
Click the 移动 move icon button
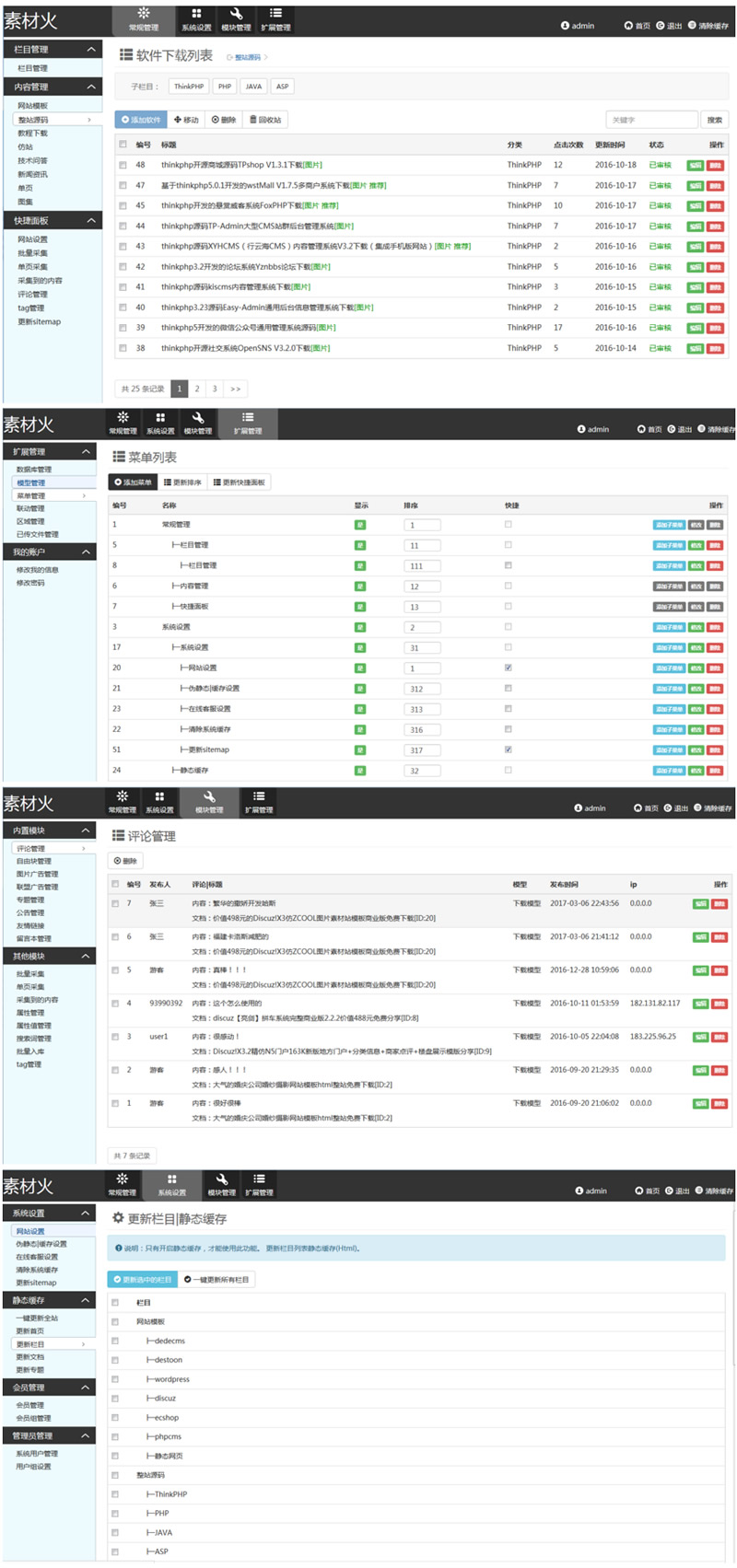(186, 120)
